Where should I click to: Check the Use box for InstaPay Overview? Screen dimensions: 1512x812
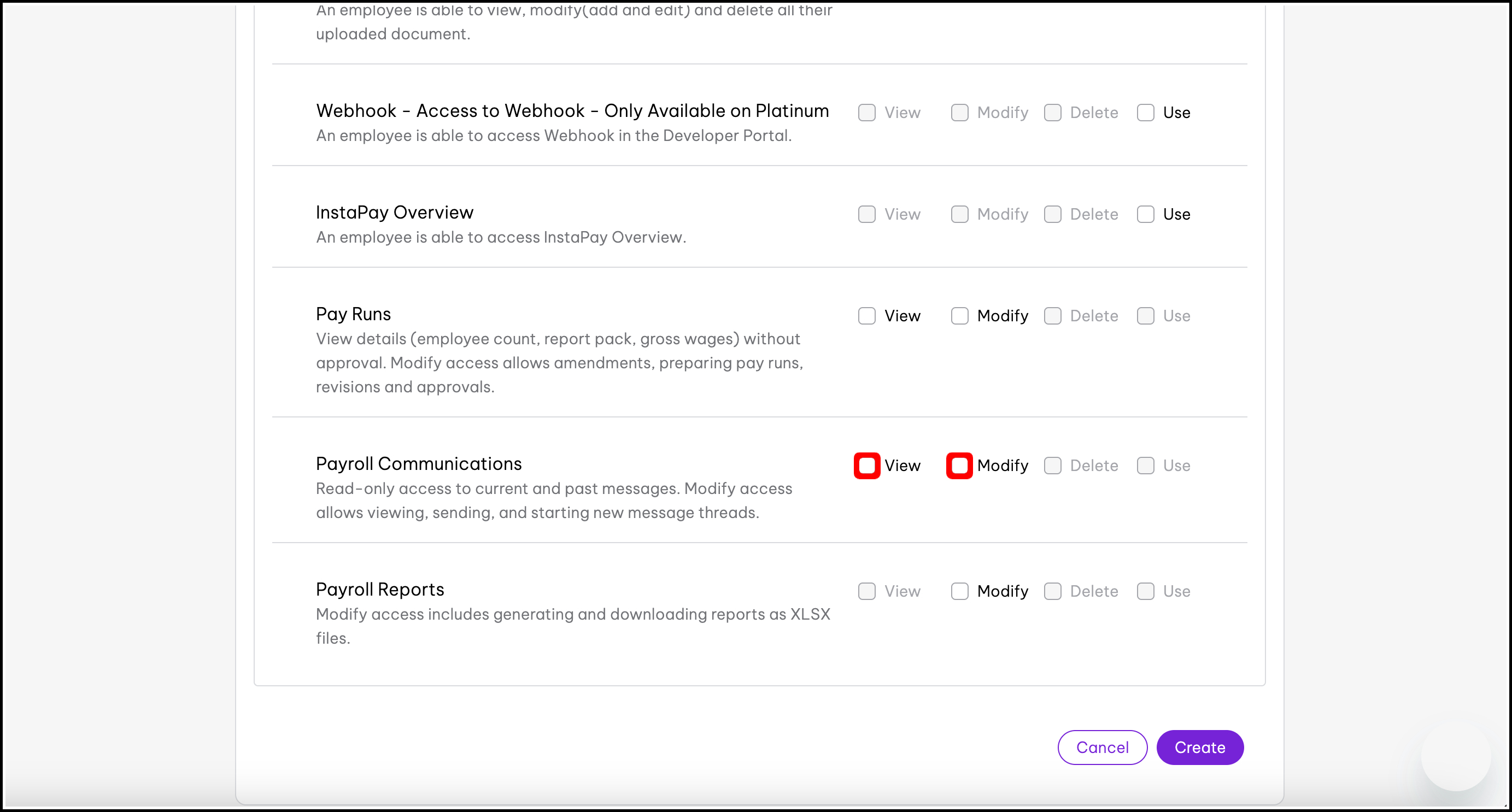[1145, 214]
